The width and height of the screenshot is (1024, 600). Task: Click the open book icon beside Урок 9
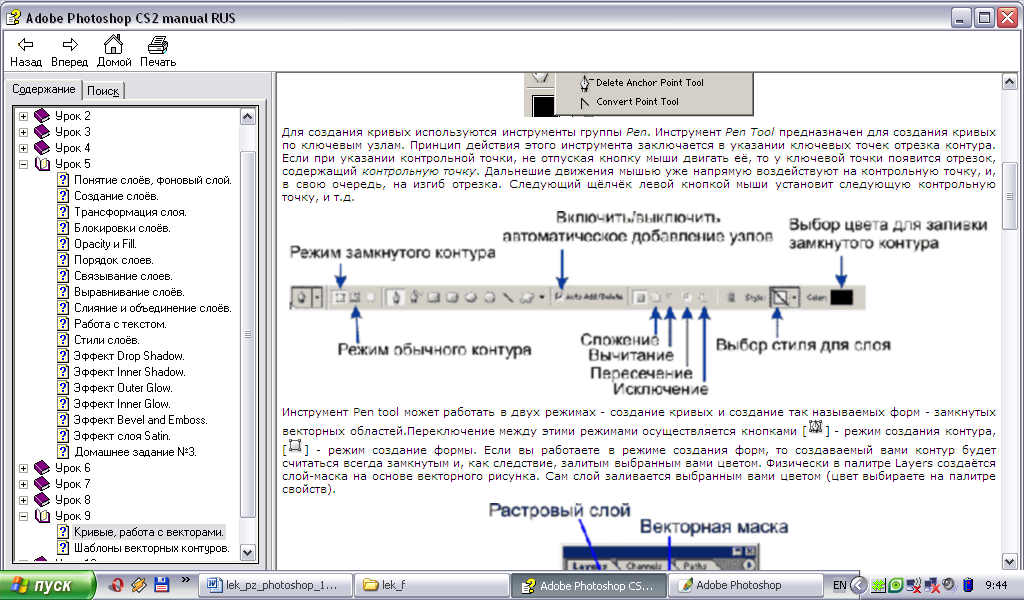pyautogui.click(x=42, y=516)
